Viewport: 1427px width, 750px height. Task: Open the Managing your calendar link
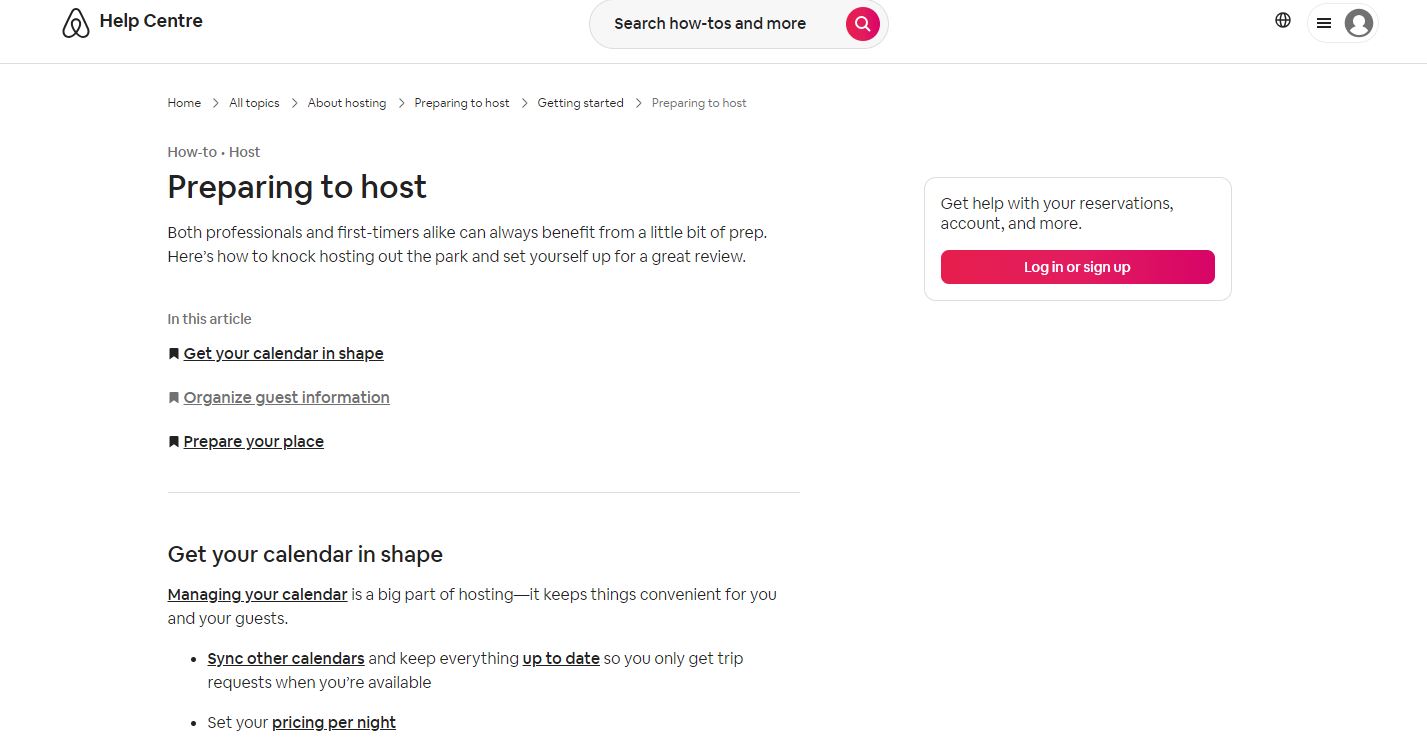[256, 594]
